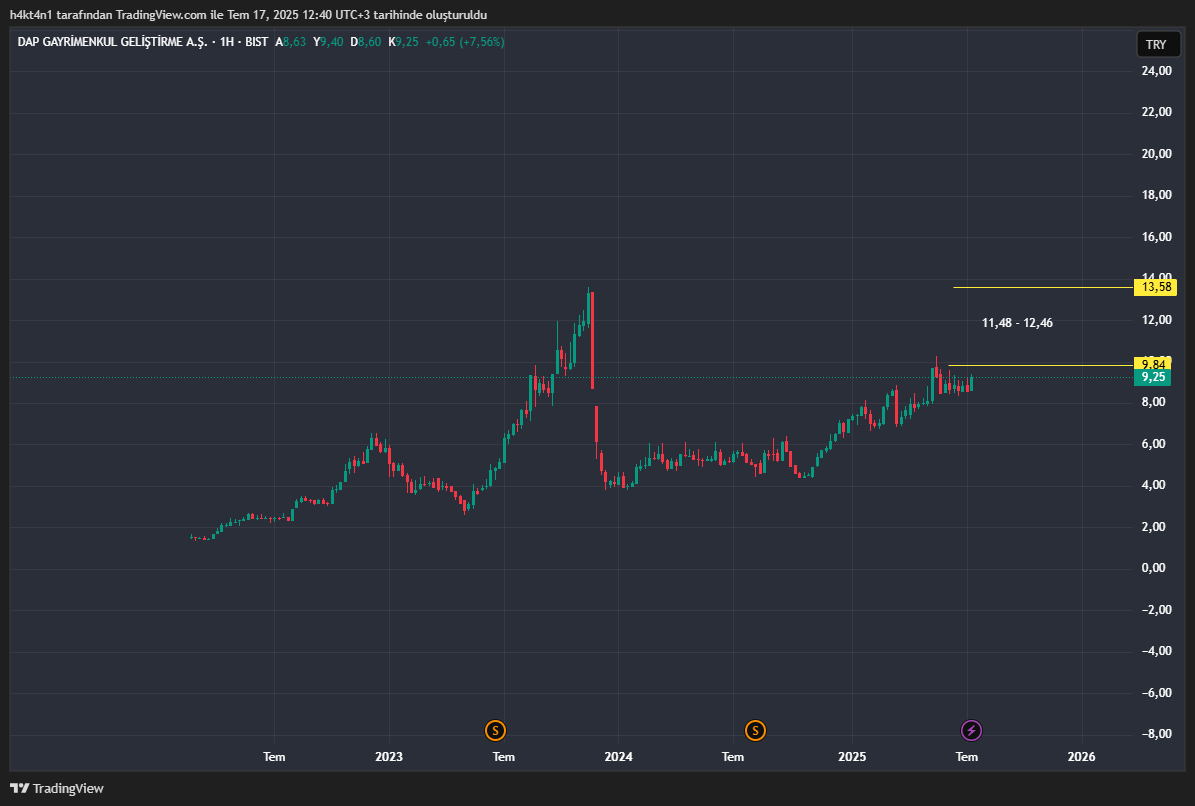Click the second orange S split marker near Tem 2024
Screen dimensions: 1195x806
point(755,731)
